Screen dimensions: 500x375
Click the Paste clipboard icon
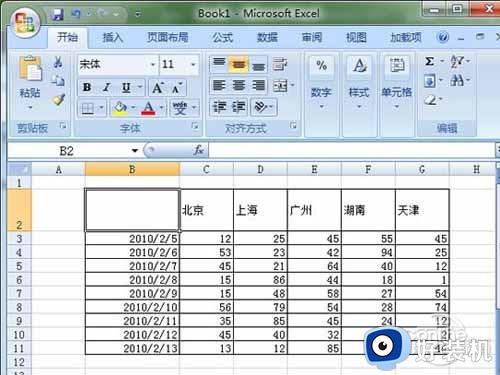coord(30,69)
